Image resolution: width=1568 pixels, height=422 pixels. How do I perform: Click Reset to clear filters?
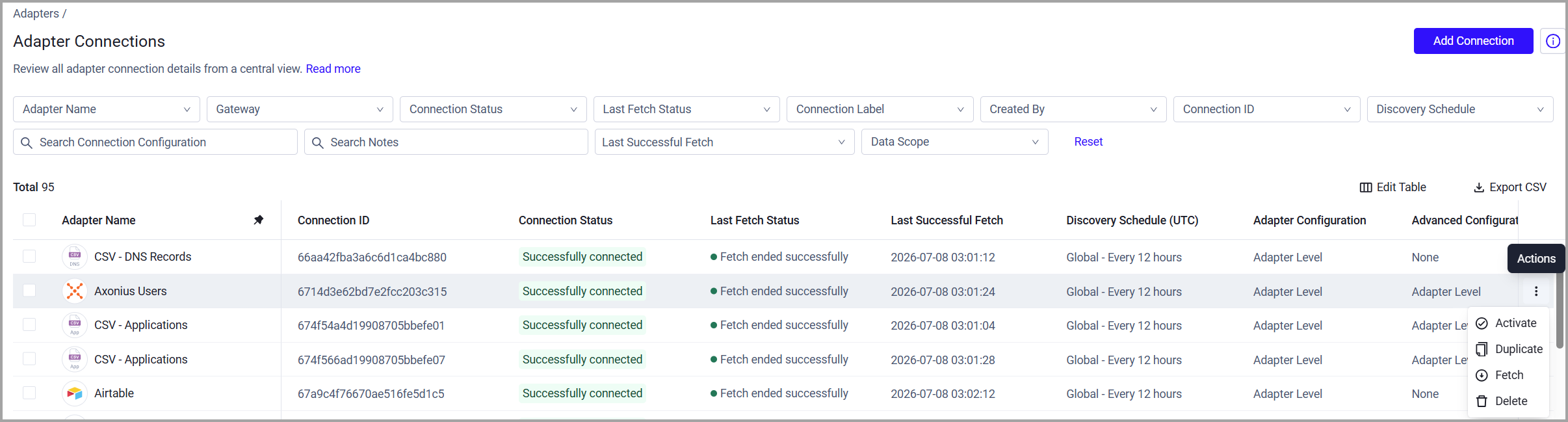tap(1088, 142)
